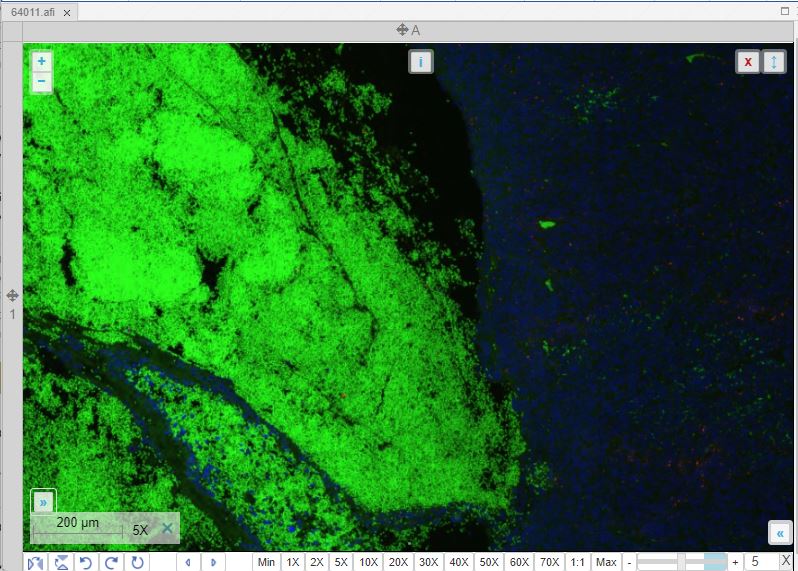Flip the image horizontally
The image size is (798, 571).
coord(35,562)
